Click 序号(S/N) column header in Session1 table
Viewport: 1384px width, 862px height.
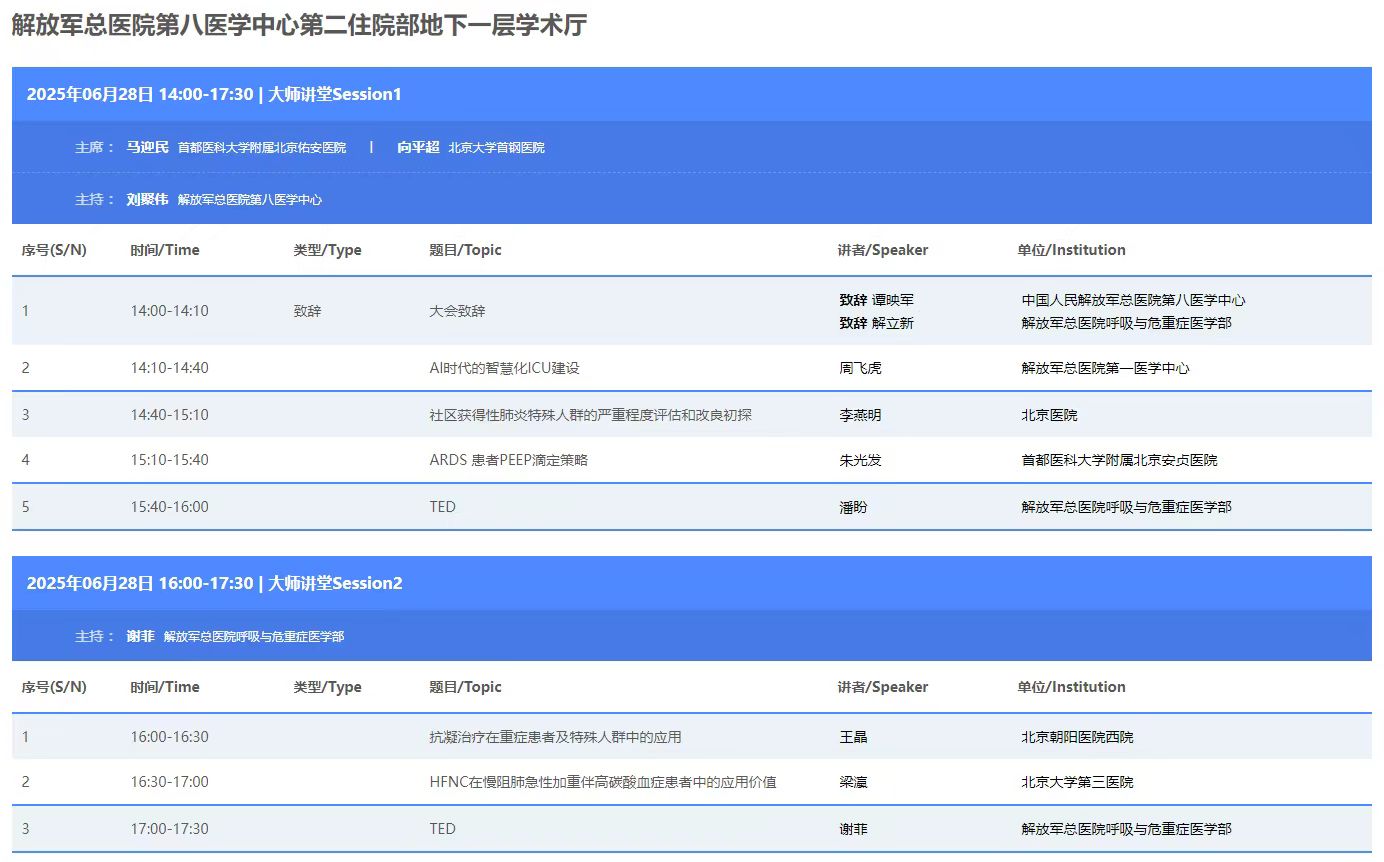(54, 250)
